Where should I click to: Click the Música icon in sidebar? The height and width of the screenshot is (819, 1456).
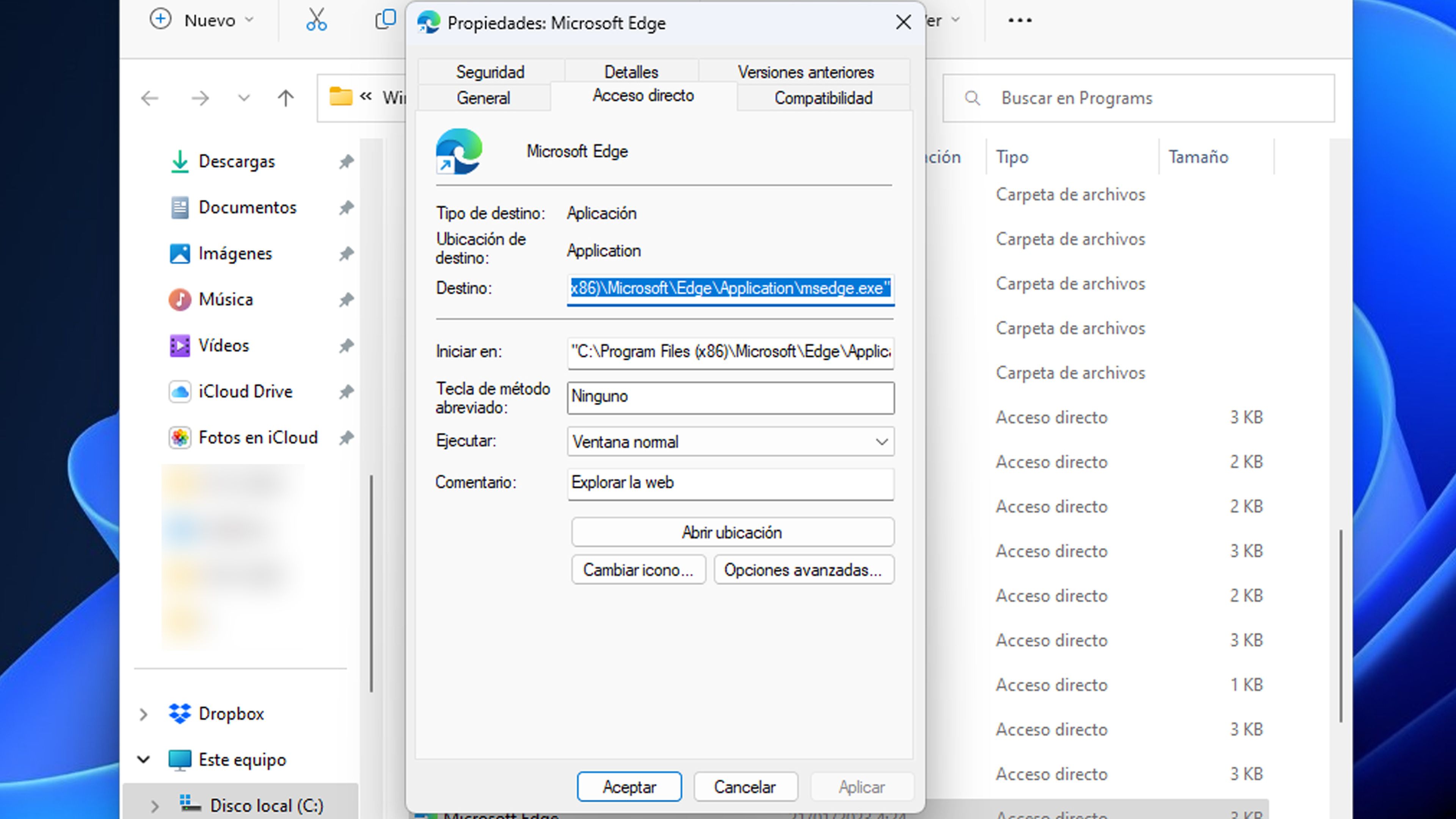180,300
